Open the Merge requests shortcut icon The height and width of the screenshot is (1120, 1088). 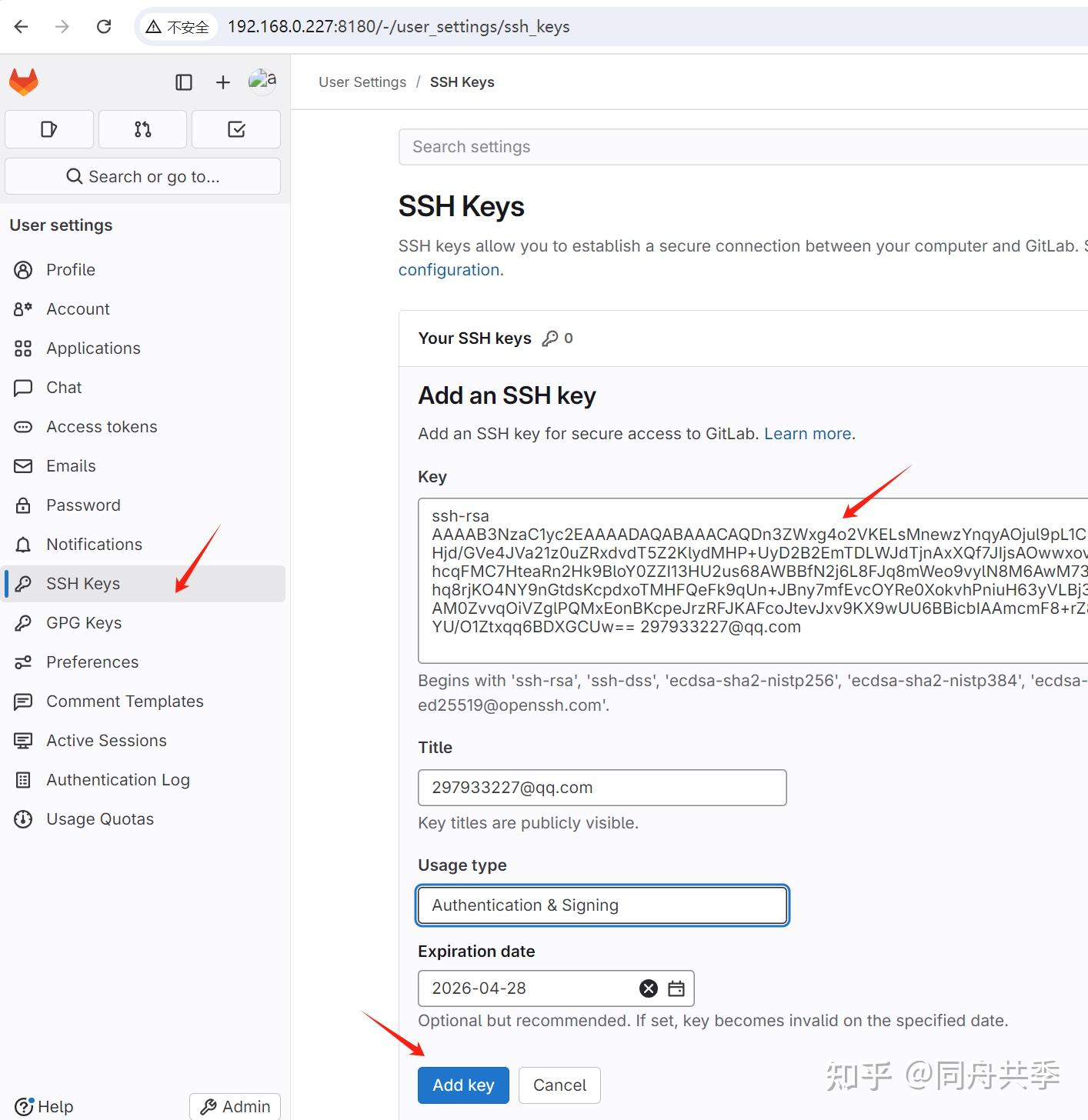[143, 129]
